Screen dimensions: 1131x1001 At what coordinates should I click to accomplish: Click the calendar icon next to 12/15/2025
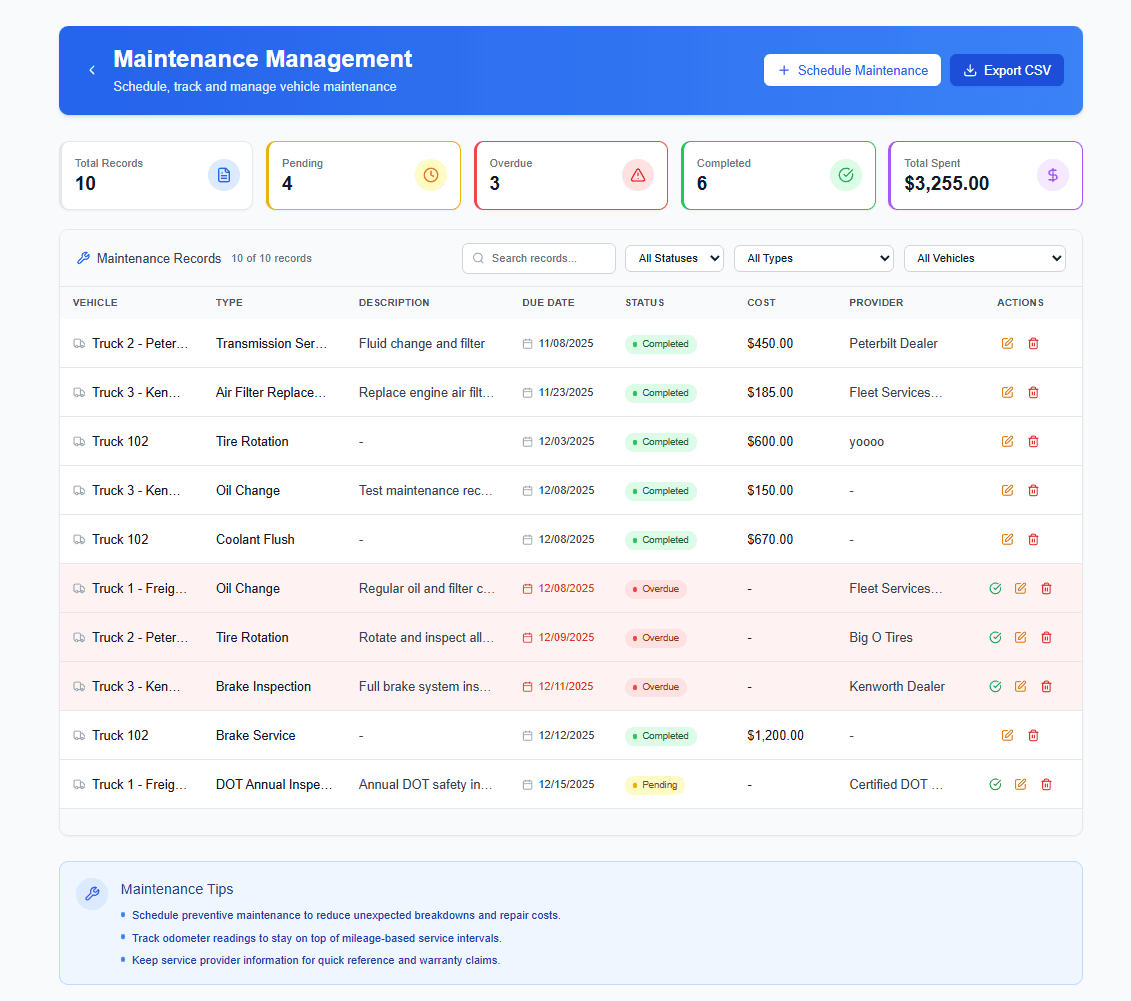point(527,784)
